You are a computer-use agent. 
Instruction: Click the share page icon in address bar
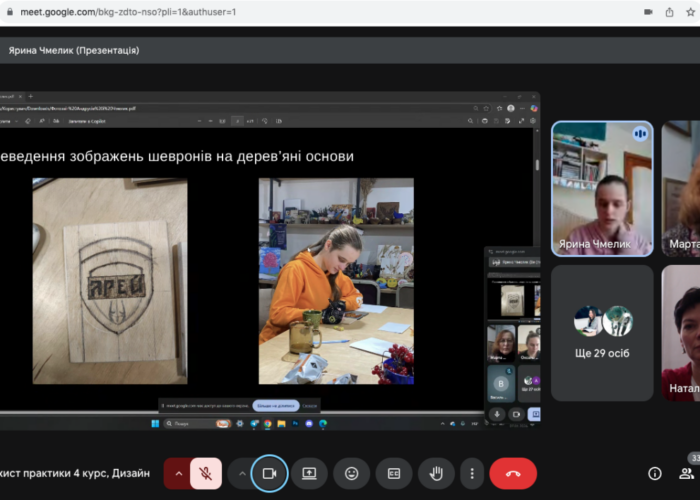(670, 11)
